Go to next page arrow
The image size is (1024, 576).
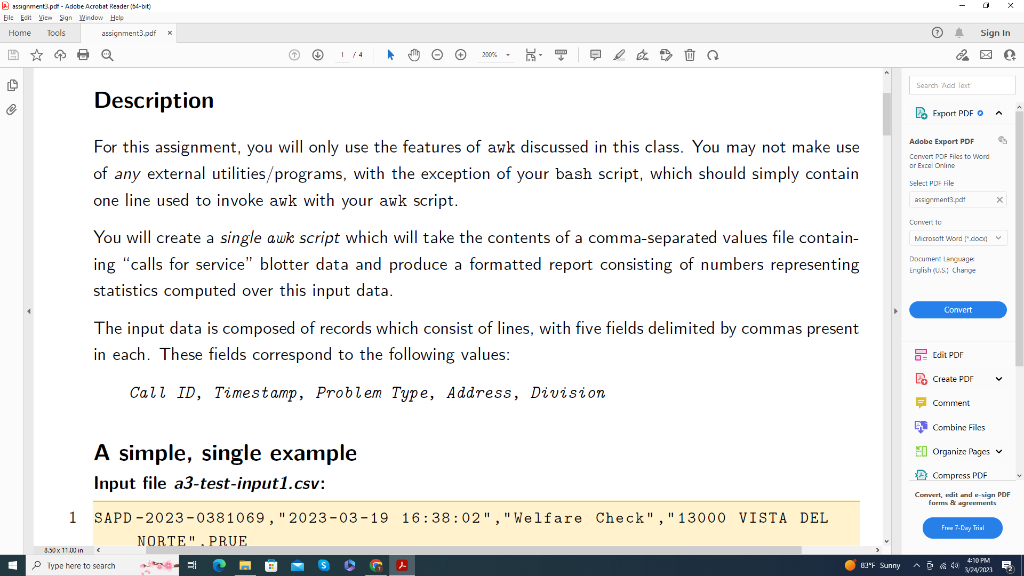pos(318,56)
